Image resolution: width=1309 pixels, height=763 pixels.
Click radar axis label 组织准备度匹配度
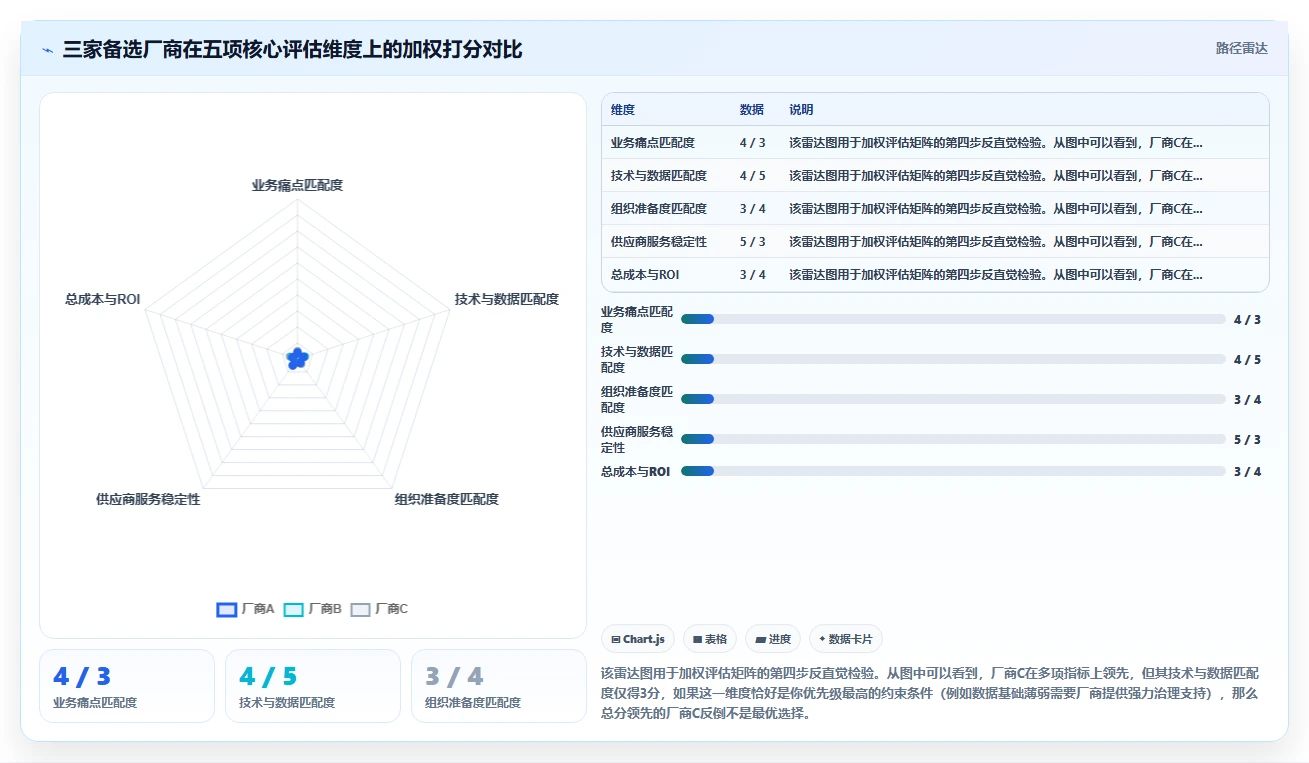446,499
